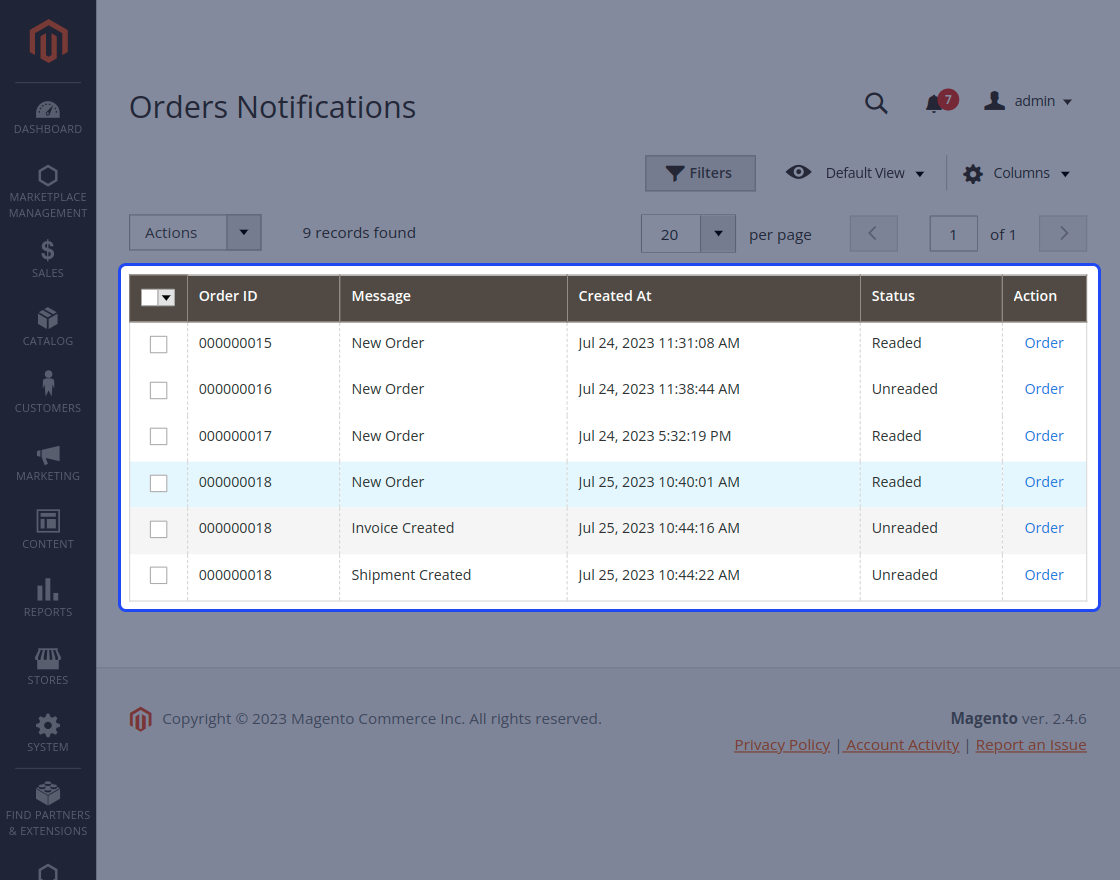
Task: Open the Content menu
Action: pyautogui.click(x=48, y=529)
